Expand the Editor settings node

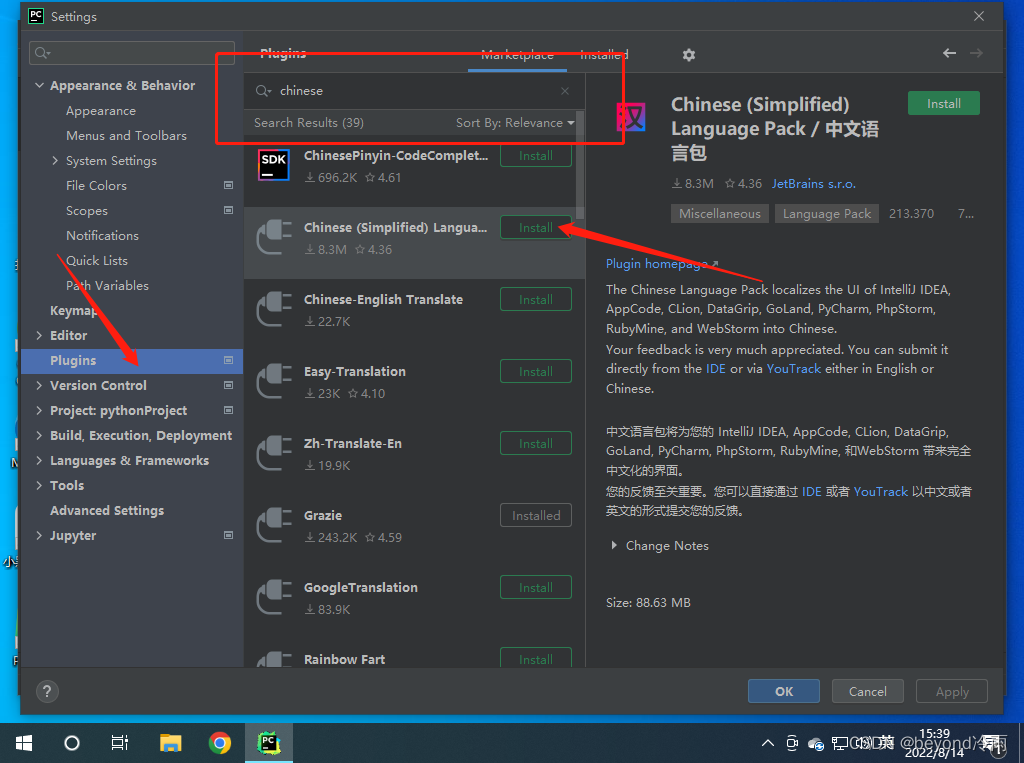click(39, 335)
